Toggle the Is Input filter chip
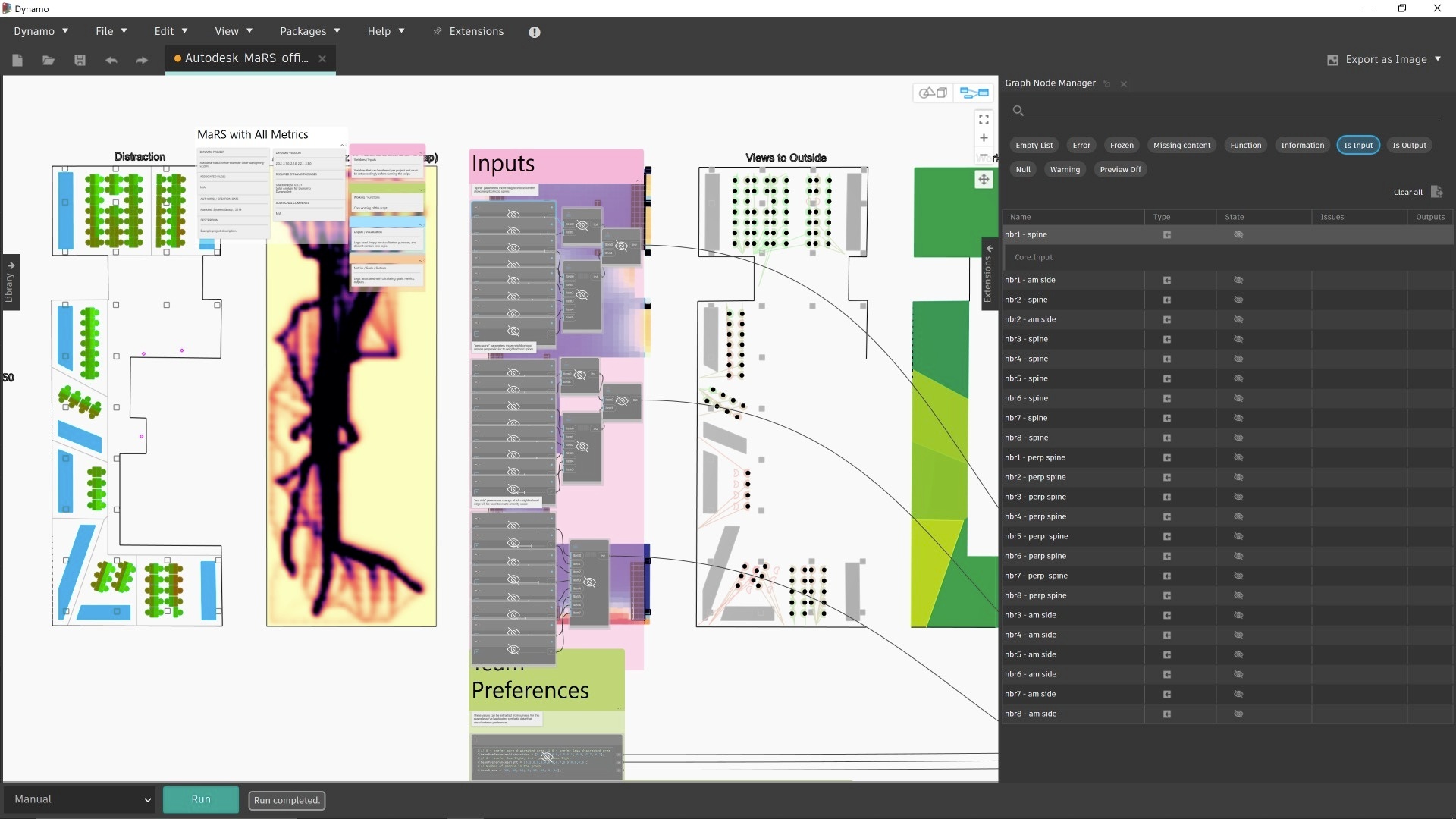 (x=1357, y=145)
